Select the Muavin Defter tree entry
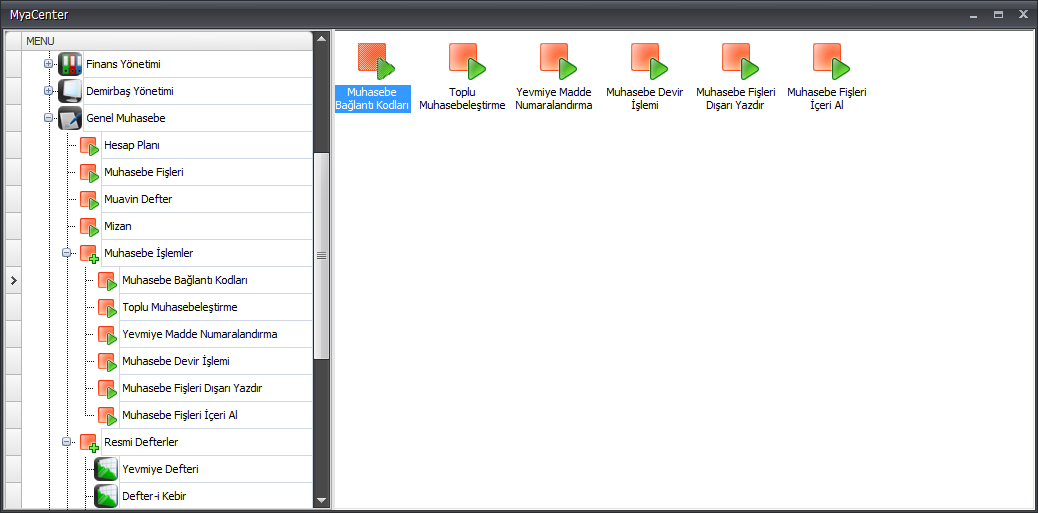1038x513 pixels. [x=138, y=199]
